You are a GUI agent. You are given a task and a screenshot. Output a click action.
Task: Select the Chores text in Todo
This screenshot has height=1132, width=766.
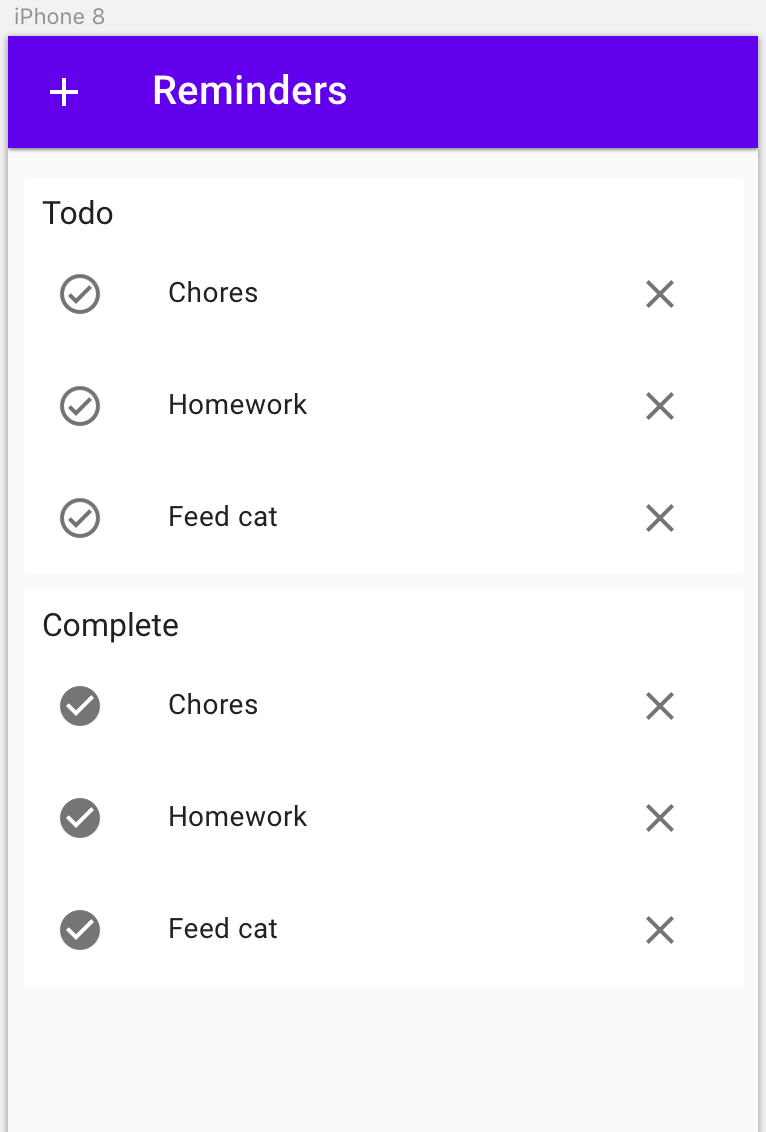(213, 293)
